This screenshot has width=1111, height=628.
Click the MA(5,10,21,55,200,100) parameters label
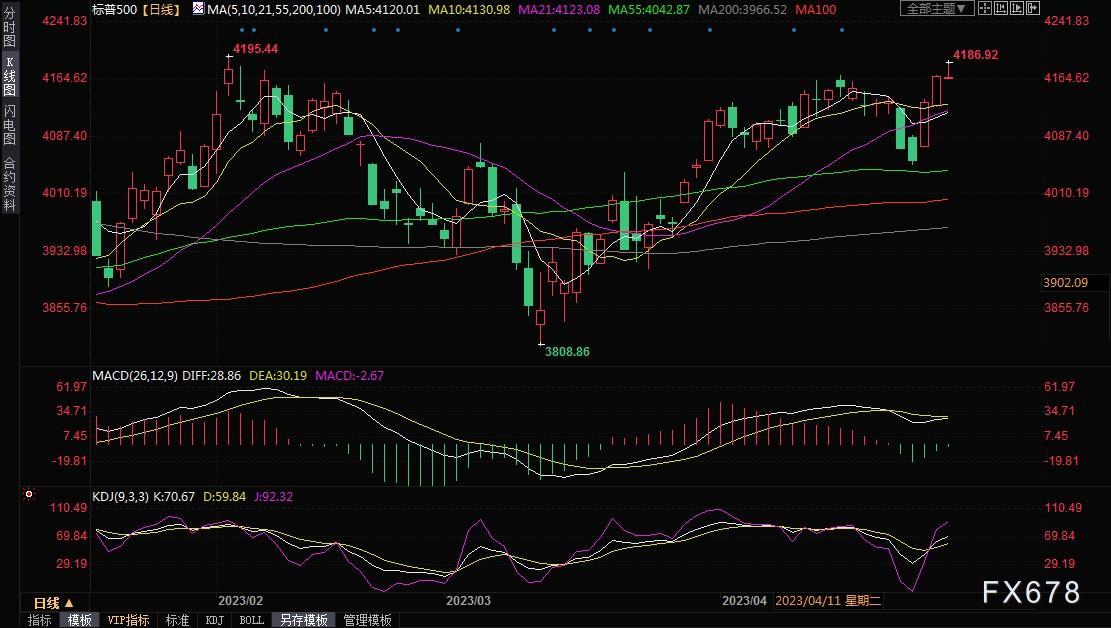pos(273,9)
